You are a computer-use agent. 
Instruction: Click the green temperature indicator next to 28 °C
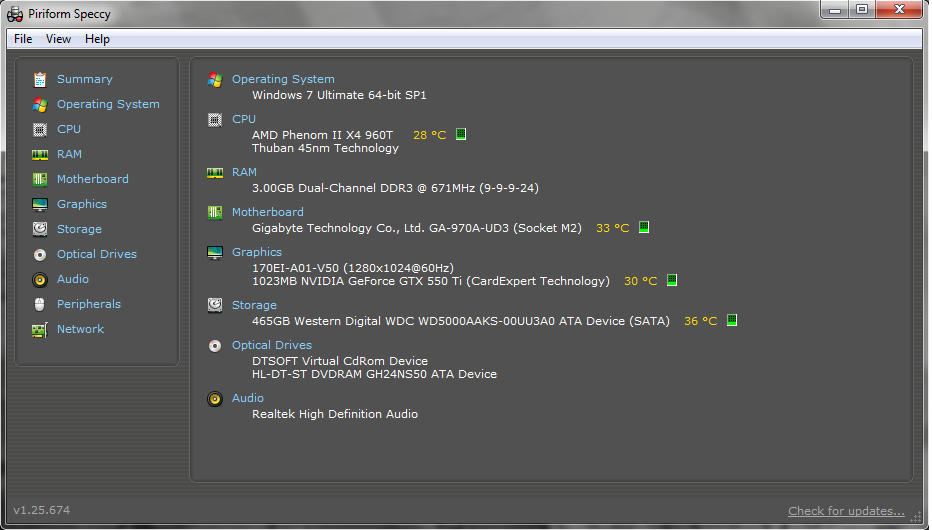(x=461, y=134)
